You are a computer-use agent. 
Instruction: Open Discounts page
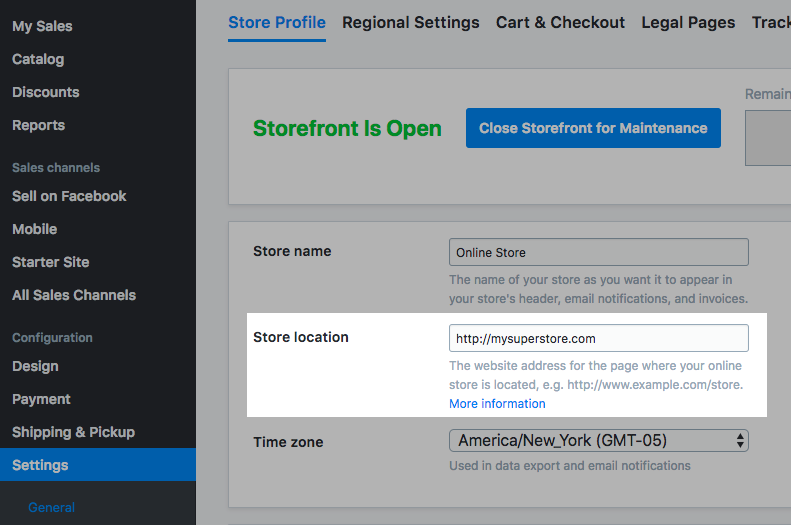pyautogui.click(x=45, y=92)
